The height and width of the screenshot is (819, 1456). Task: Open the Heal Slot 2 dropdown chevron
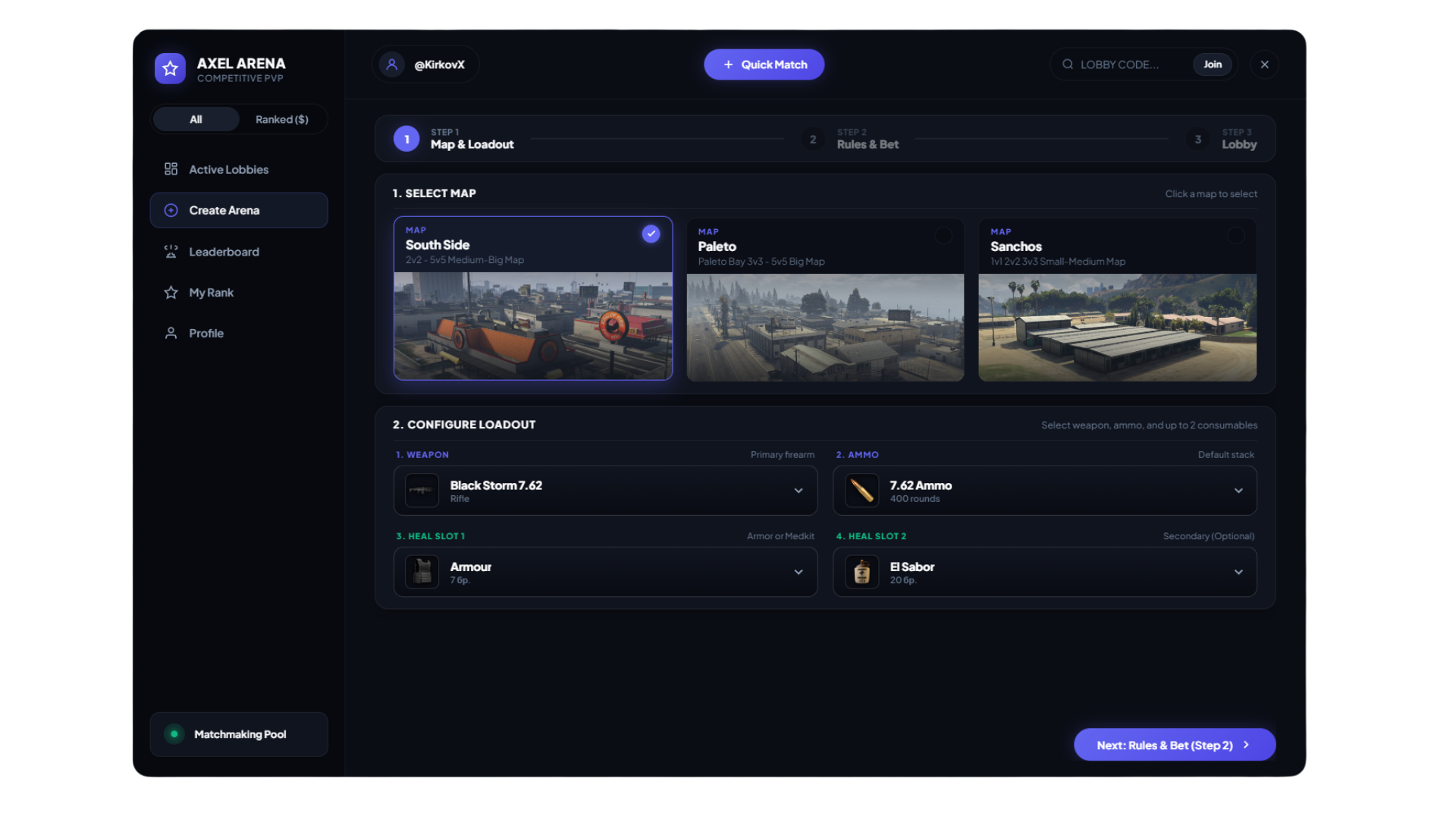tap(1238, 572)
